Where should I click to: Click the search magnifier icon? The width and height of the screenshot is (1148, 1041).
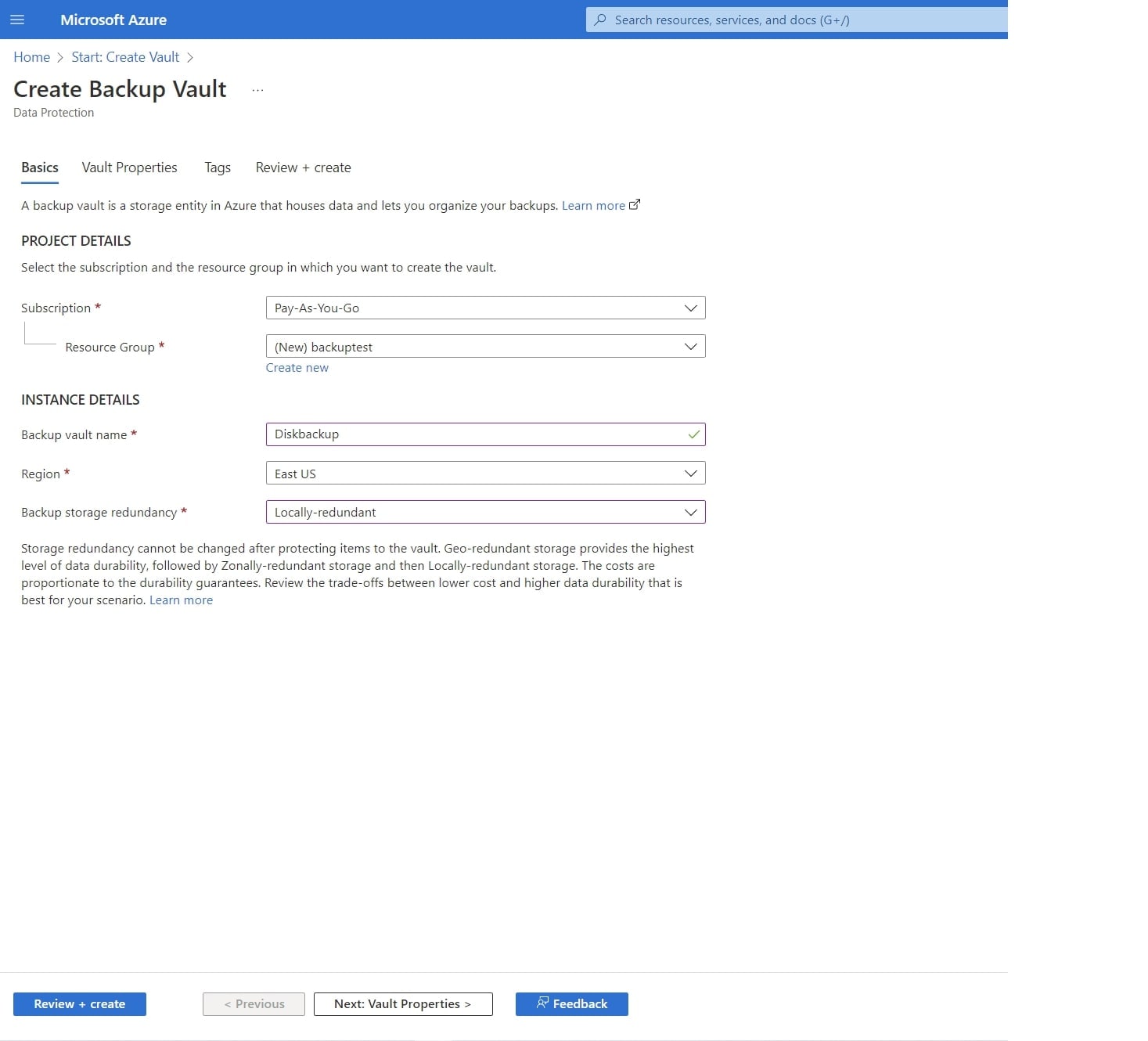tap(600, 20)
